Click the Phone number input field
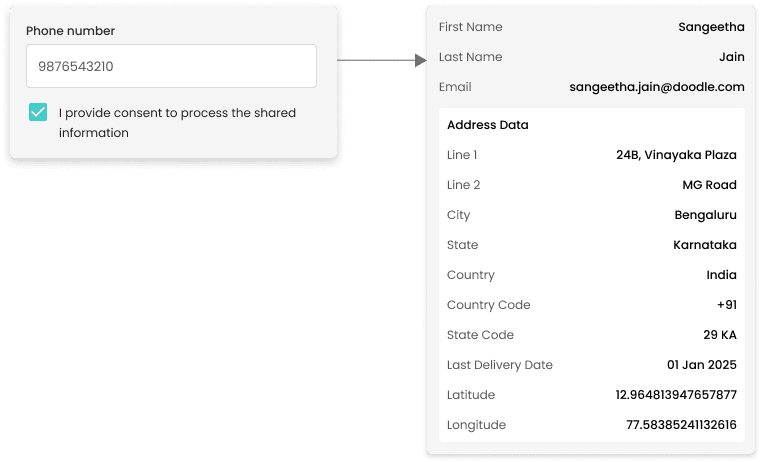 pyautogui.click(x=171, y=66)
